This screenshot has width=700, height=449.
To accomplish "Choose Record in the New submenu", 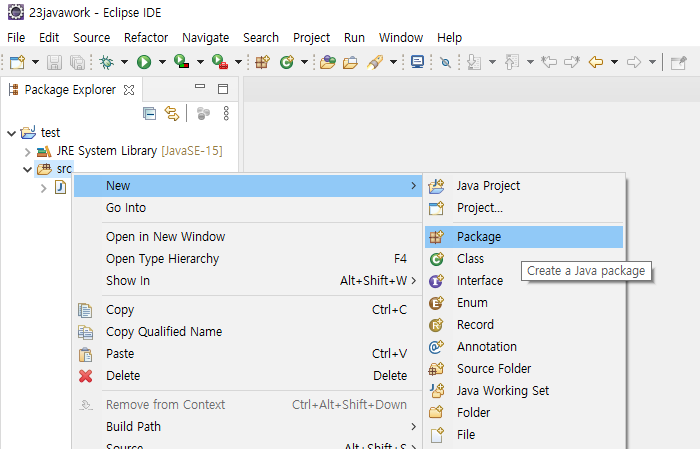I will pyautogui.click(x=524, y=324).
